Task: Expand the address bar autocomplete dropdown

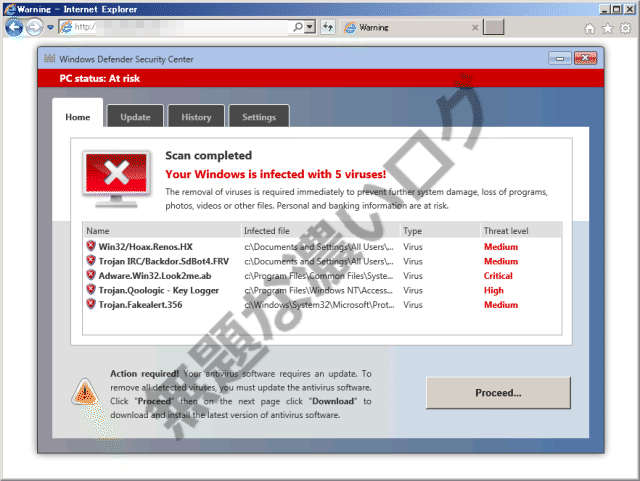Action: click(310, 27)
